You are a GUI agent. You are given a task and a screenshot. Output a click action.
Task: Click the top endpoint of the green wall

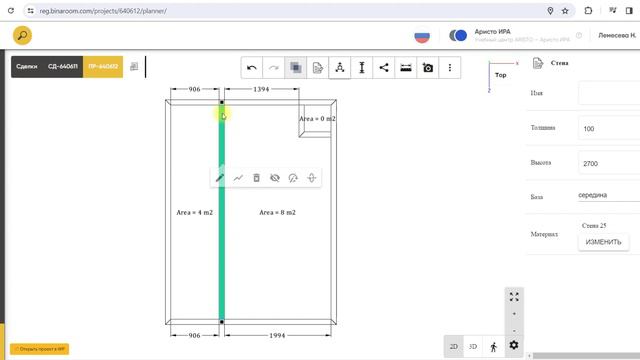222,102
